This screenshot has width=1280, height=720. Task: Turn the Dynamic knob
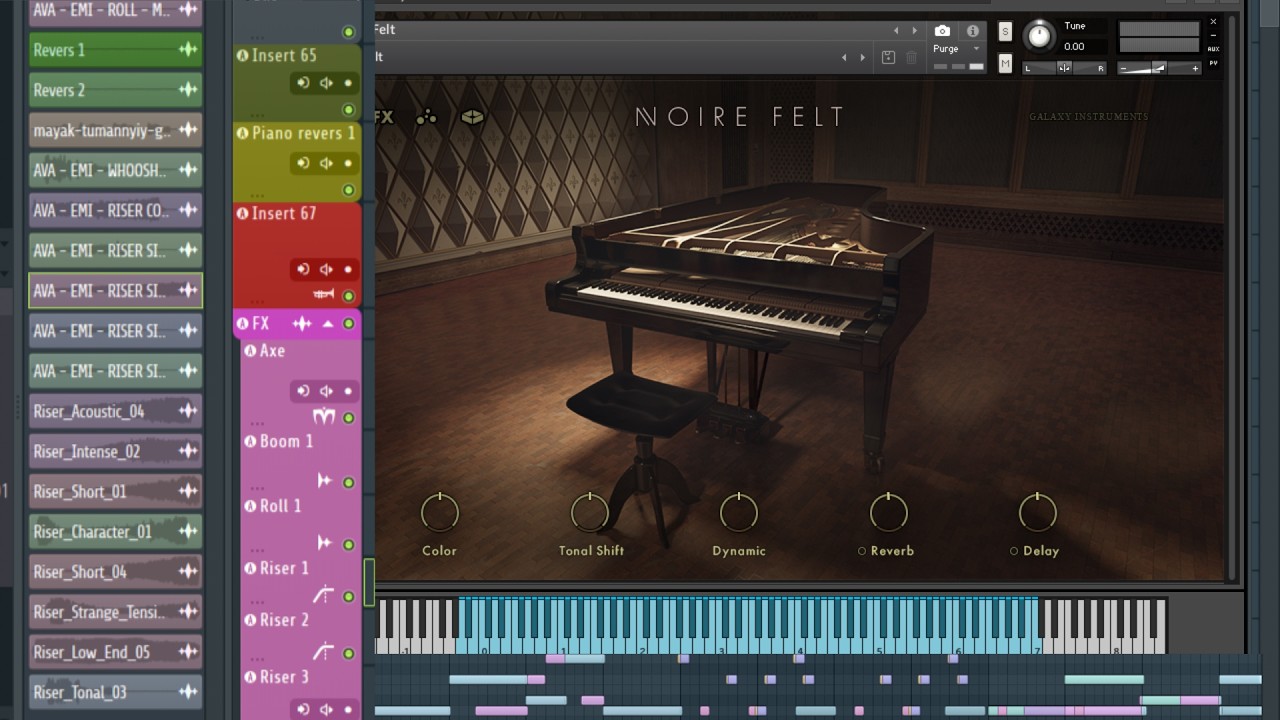tap(739, 513)
